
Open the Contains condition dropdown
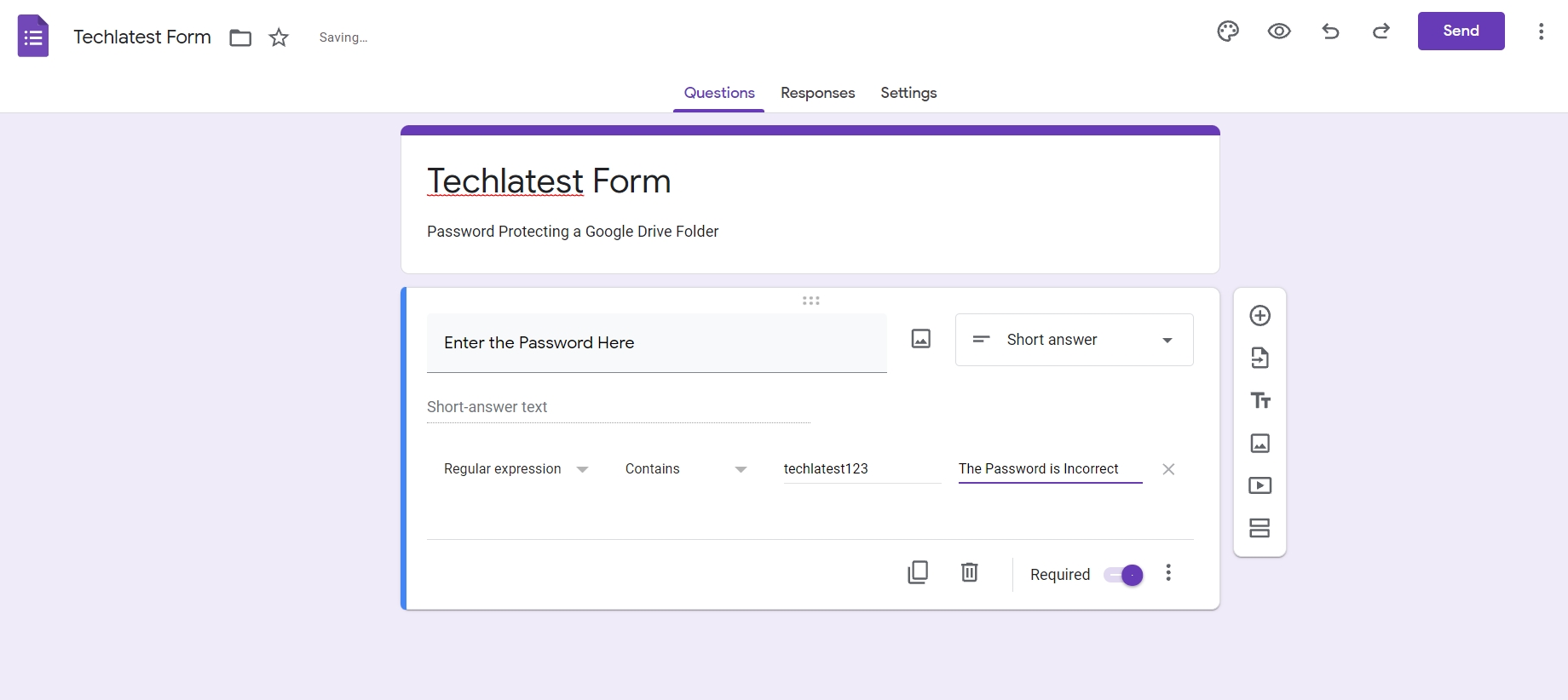686,469
